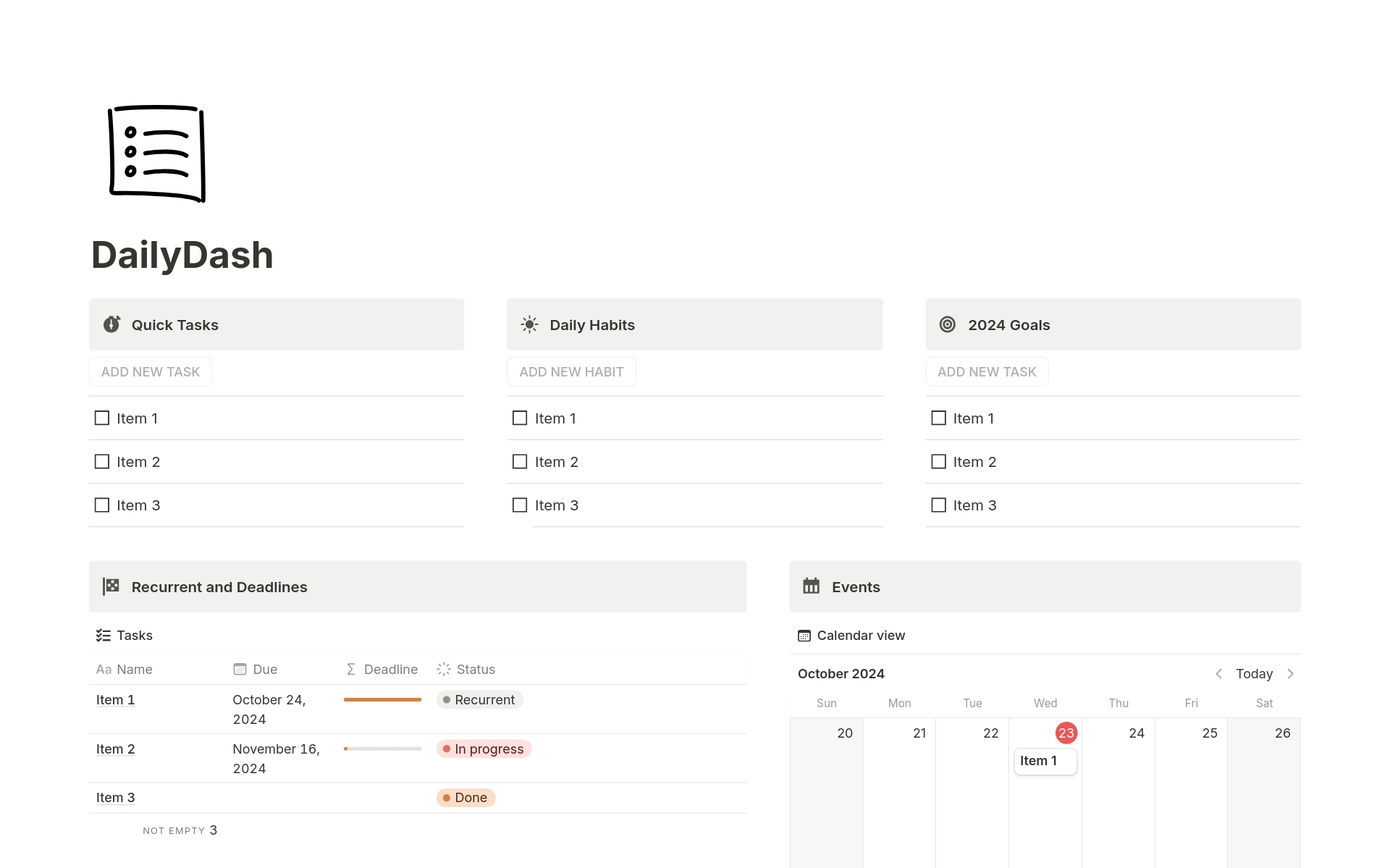Check Item 3 under 2024 Goals
Image resolution: width=1390 pixels, height=868 pixels.
(x=938, y=505)
